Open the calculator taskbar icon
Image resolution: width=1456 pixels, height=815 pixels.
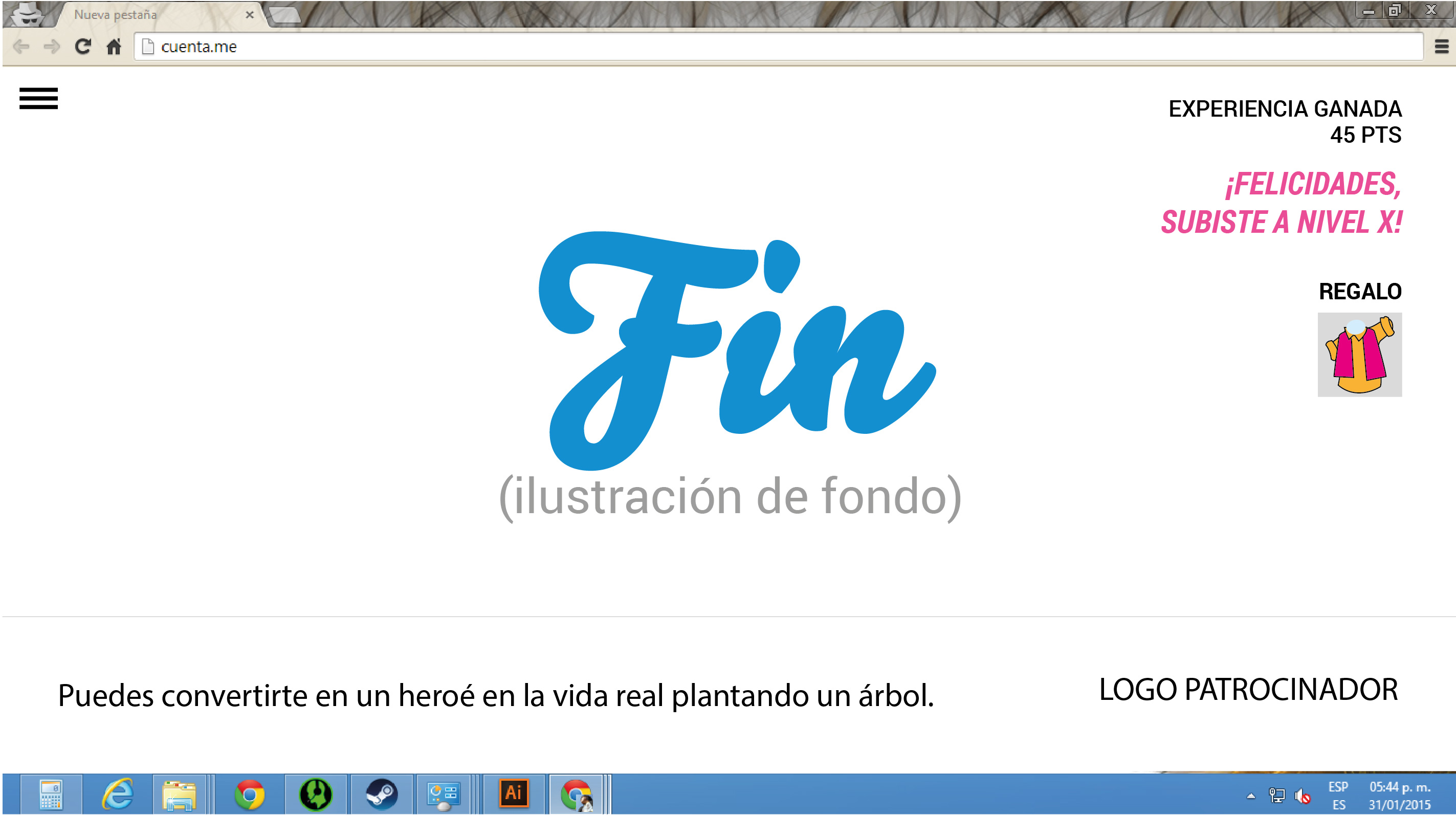click(51, 794)
